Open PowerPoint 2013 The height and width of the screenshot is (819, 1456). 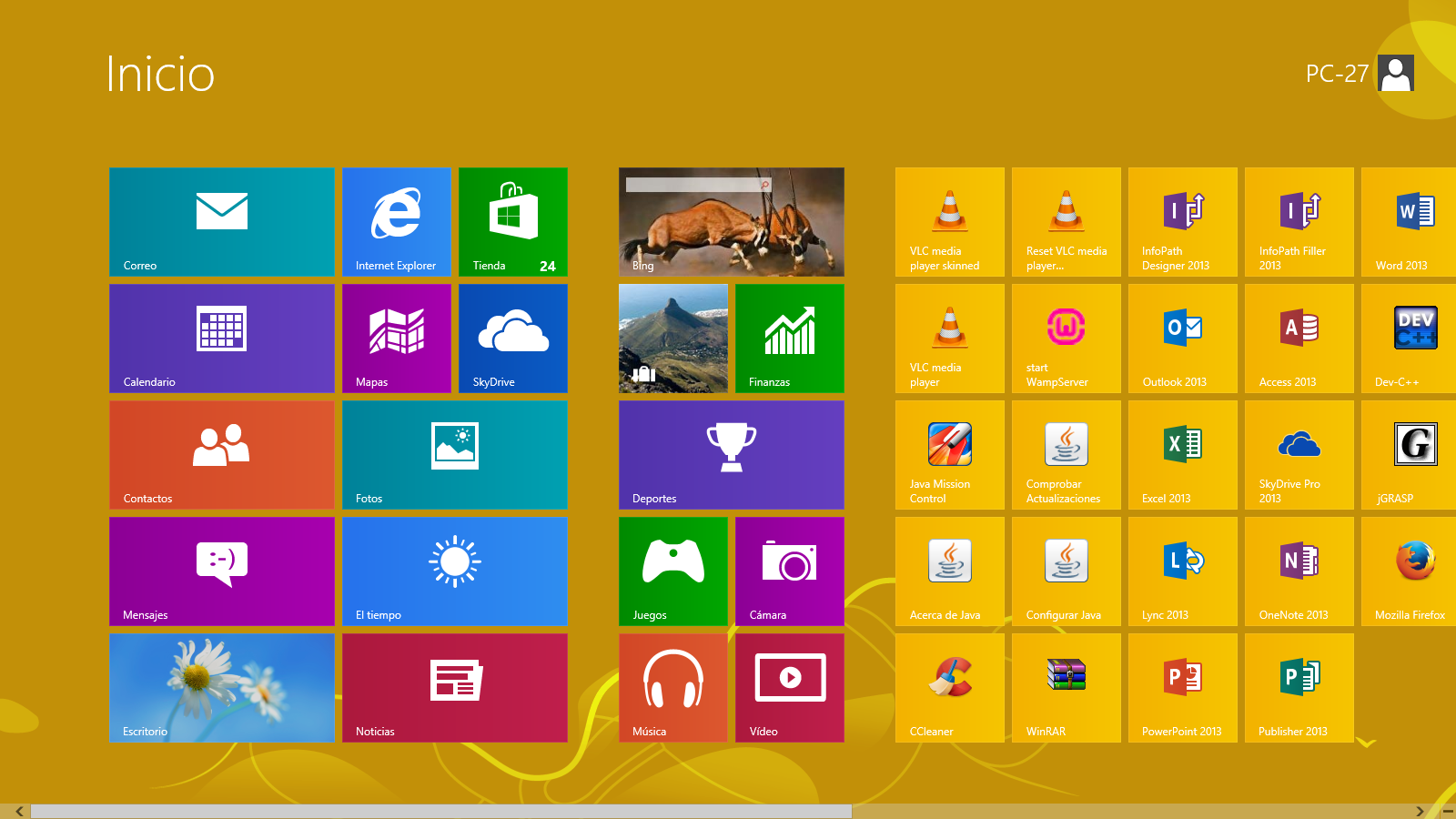coord(1183,688)
